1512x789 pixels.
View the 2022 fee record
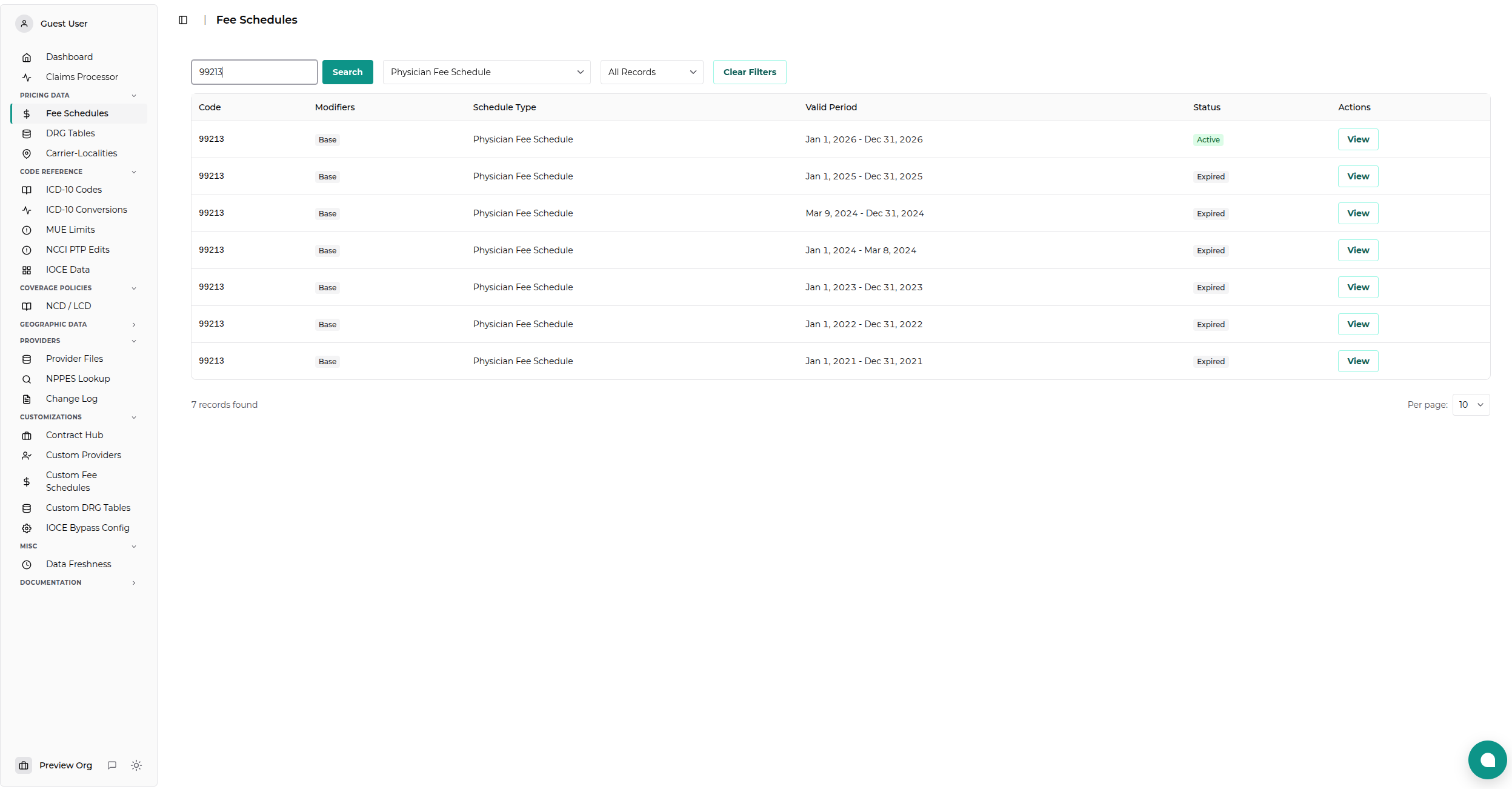point(1358,324)
